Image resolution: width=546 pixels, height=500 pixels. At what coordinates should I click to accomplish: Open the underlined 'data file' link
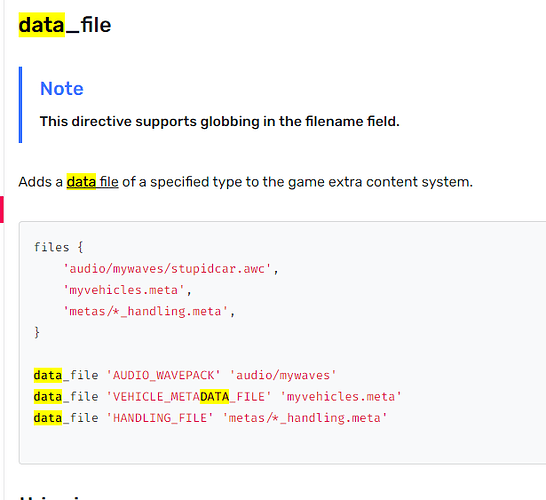click(x=92, y=182)
